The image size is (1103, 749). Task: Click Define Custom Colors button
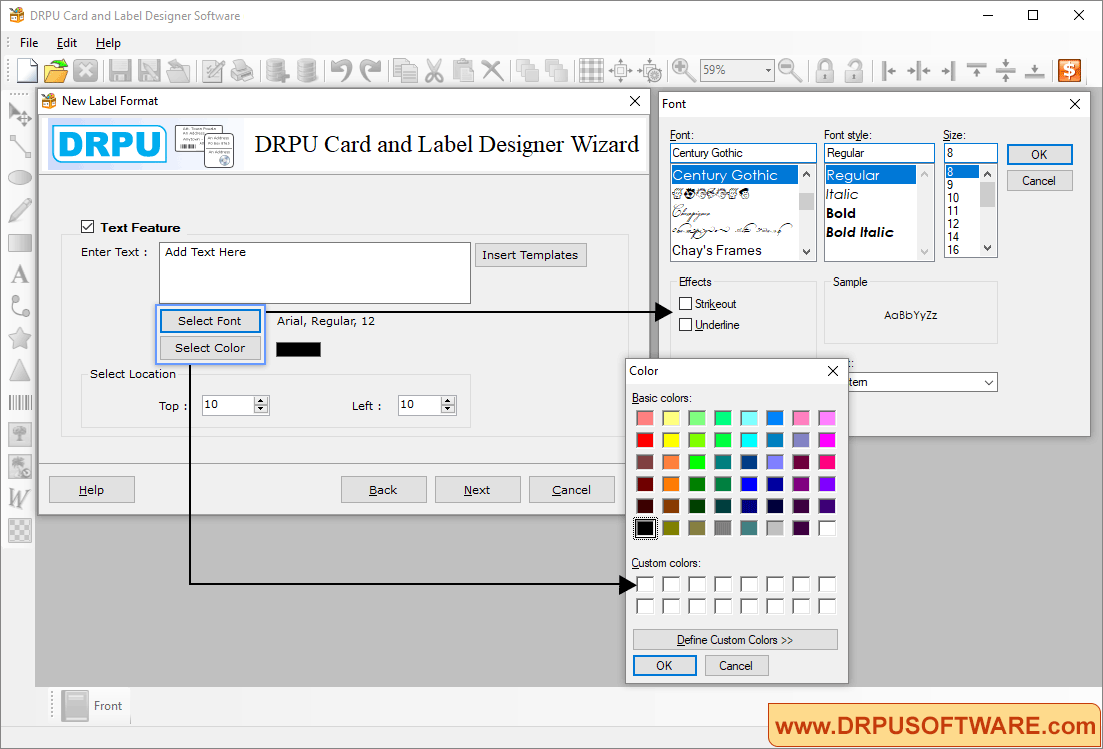[735, 639]
